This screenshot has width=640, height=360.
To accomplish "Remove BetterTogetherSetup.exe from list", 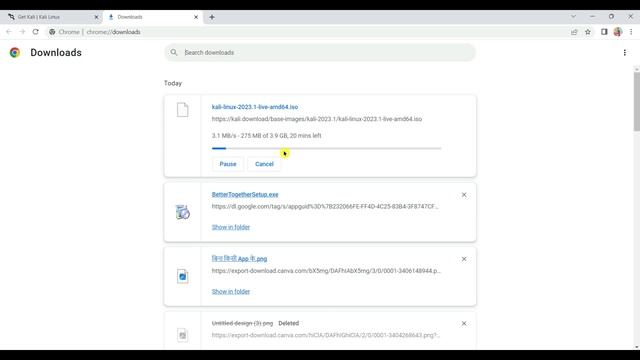I will (x=464, y=195).
